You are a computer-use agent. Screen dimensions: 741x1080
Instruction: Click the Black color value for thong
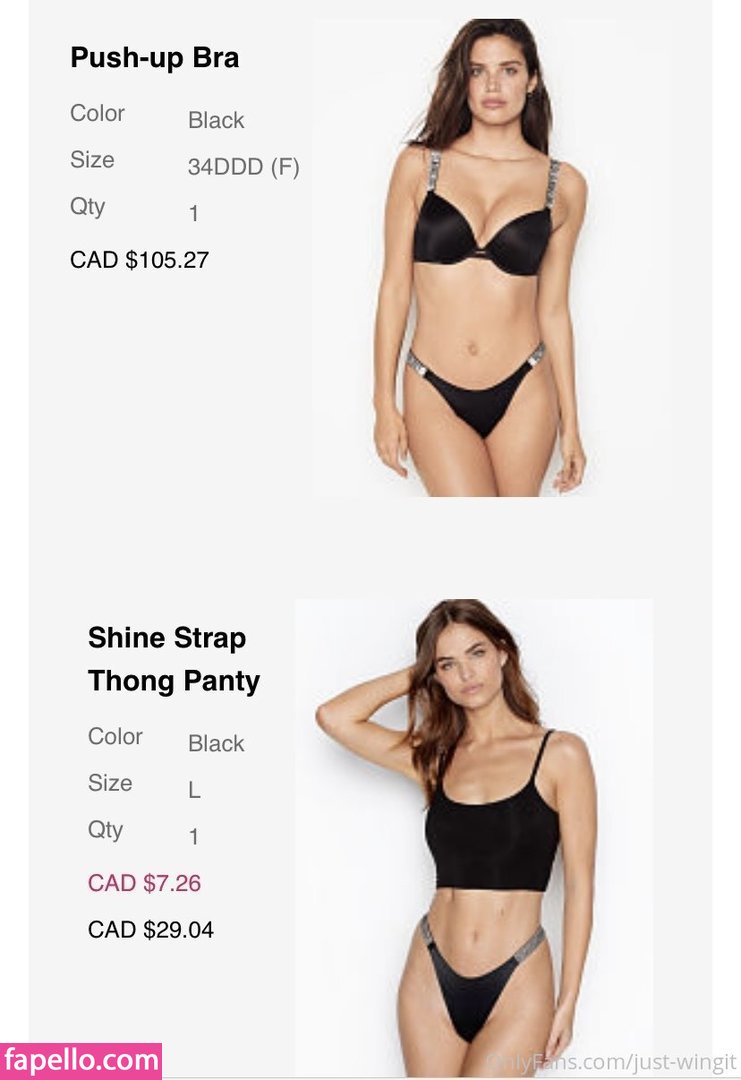216,744
